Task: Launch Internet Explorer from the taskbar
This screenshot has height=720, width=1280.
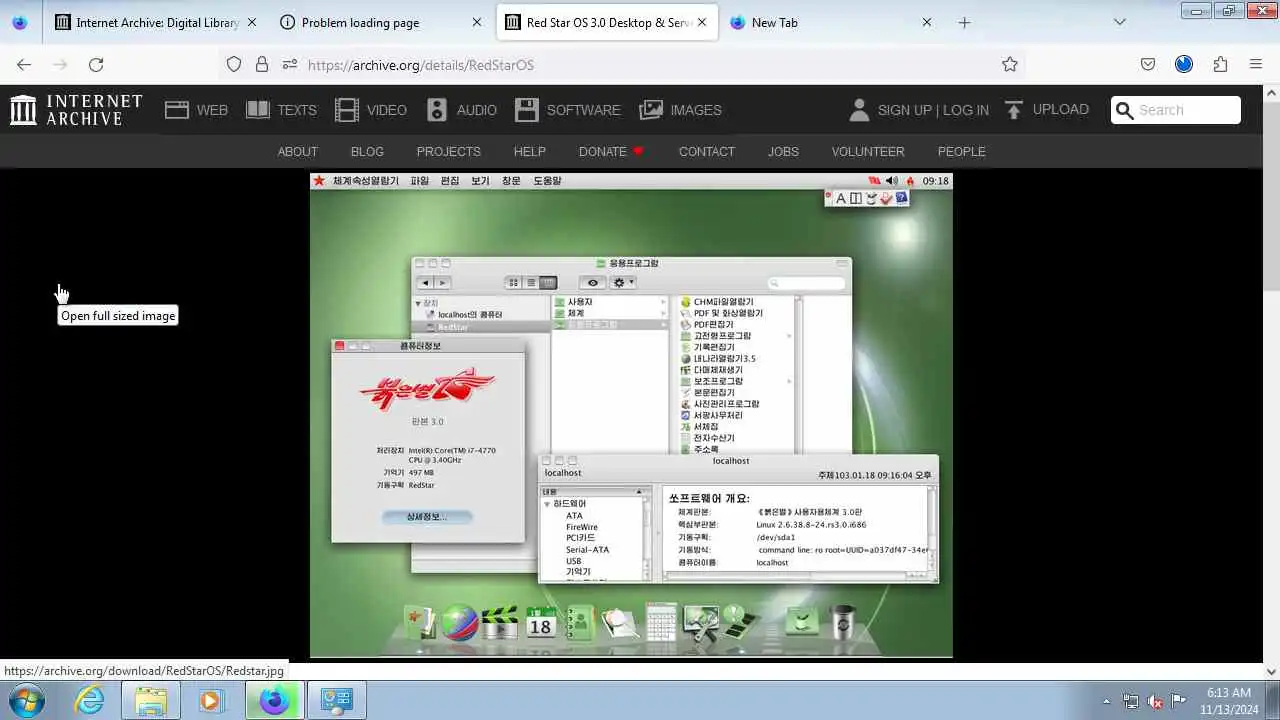Action: point(90,700)
